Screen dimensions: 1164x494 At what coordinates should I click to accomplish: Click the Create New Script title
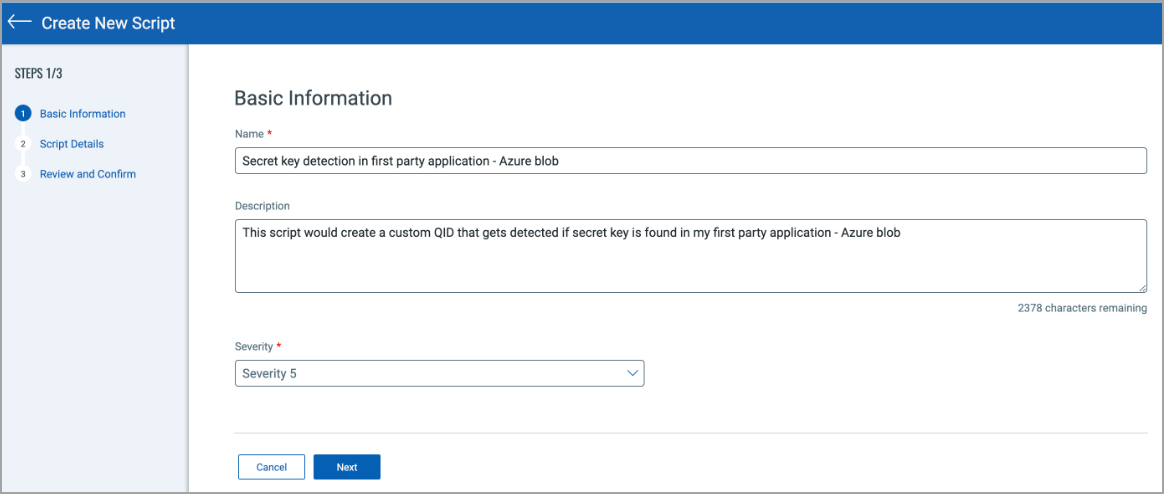(x=108, y=23)
